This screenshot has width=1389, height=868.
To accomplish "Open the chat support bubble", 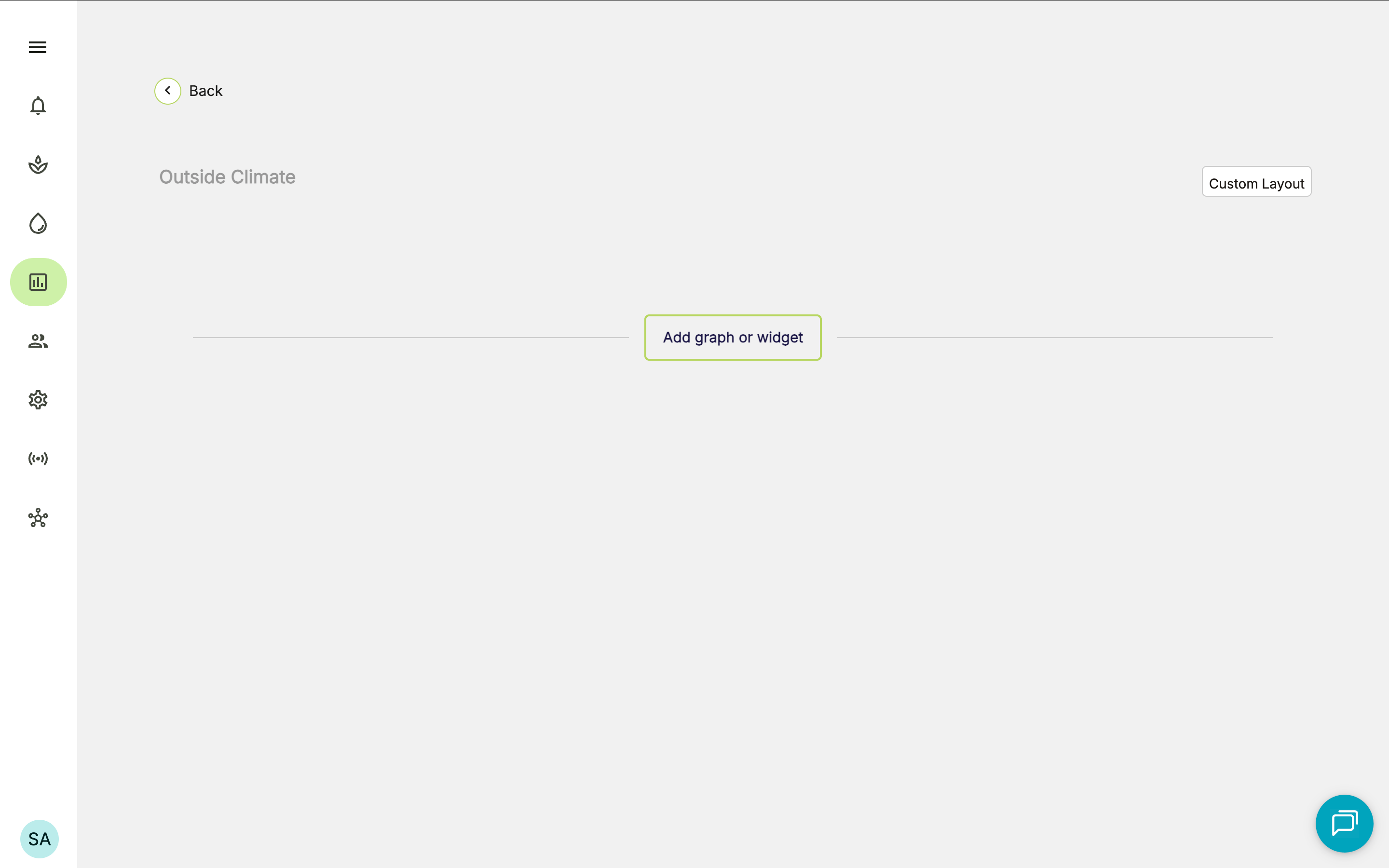I will click(x=1344, y=823).
